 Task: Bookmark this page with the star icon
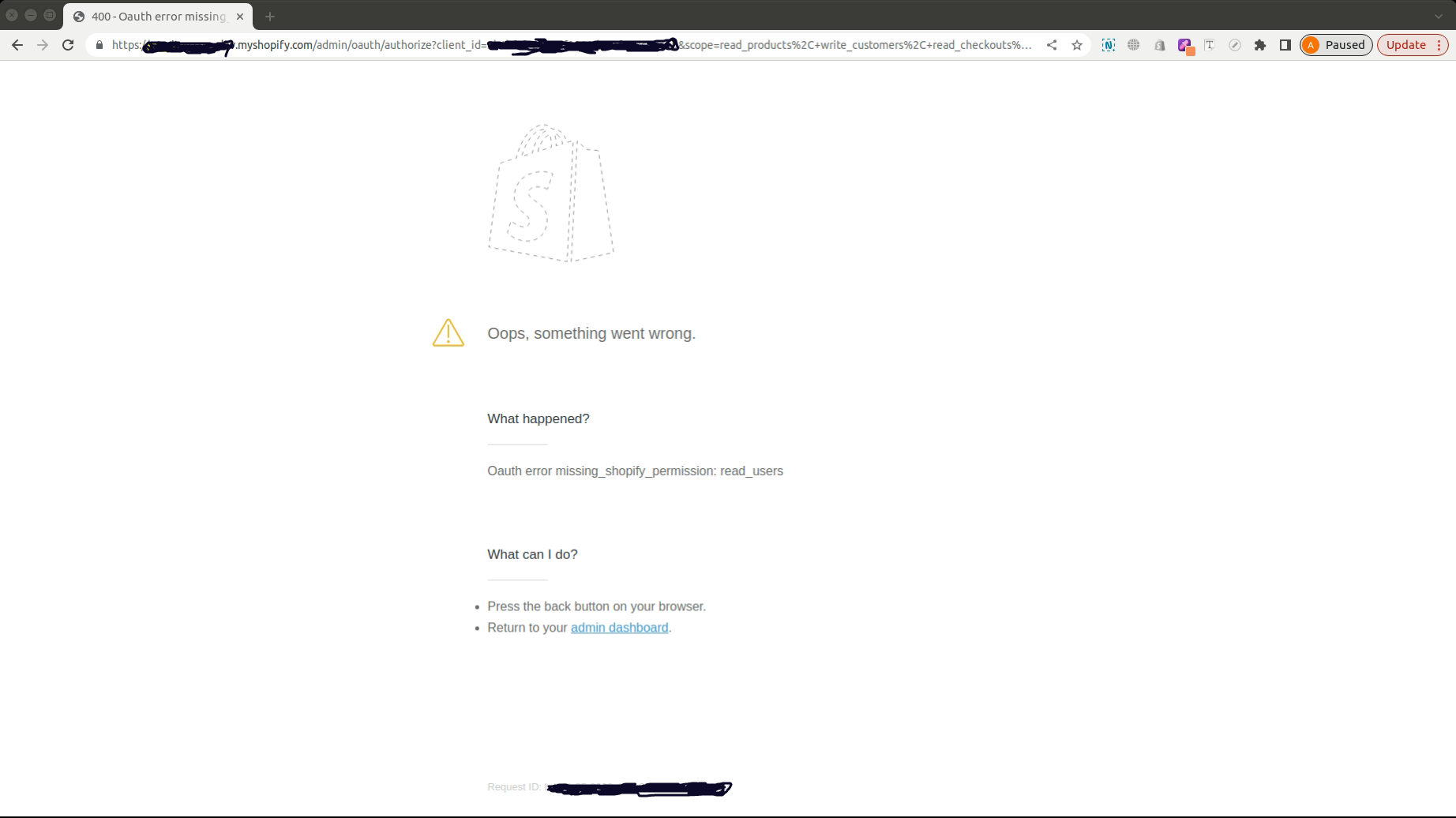(1077, 45)
